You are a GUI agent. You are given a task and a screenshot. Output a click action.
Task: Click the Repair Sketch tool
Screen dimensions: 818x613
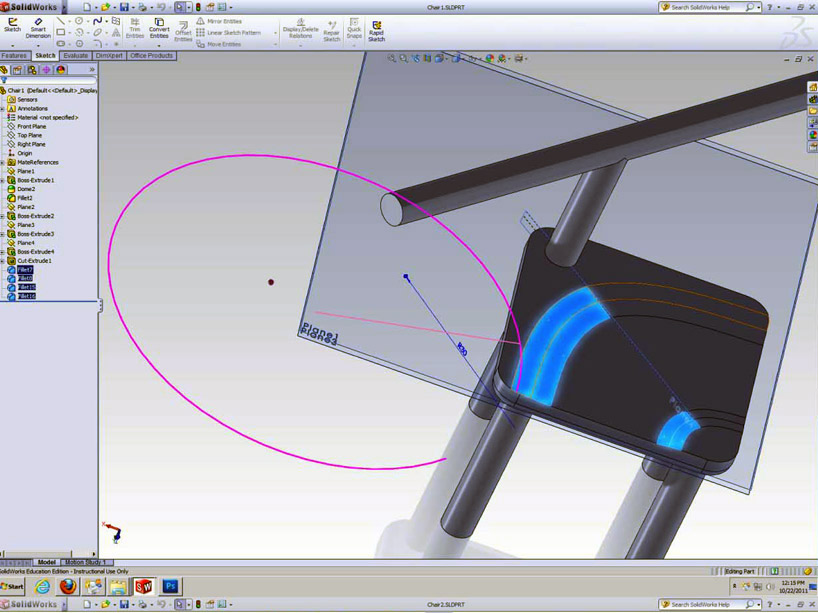331,30
